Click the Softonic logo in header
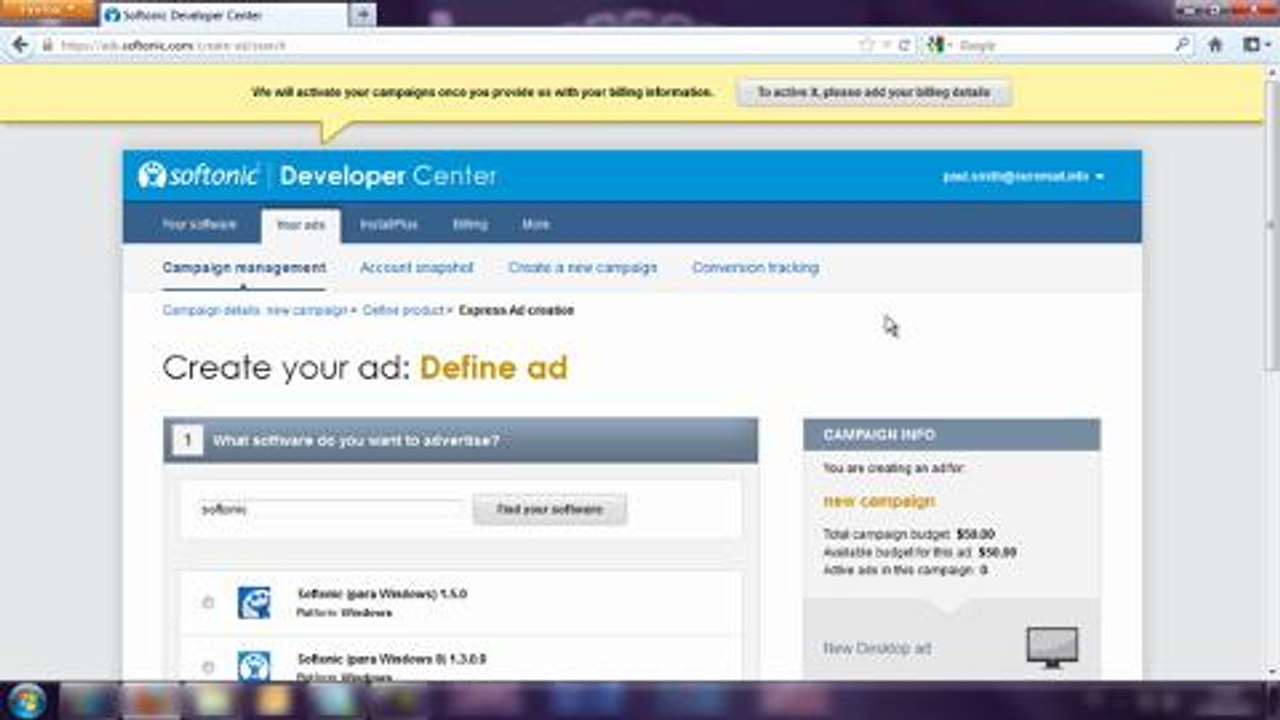This screenshot has width=1280, height=720. [x=199, y=175]
